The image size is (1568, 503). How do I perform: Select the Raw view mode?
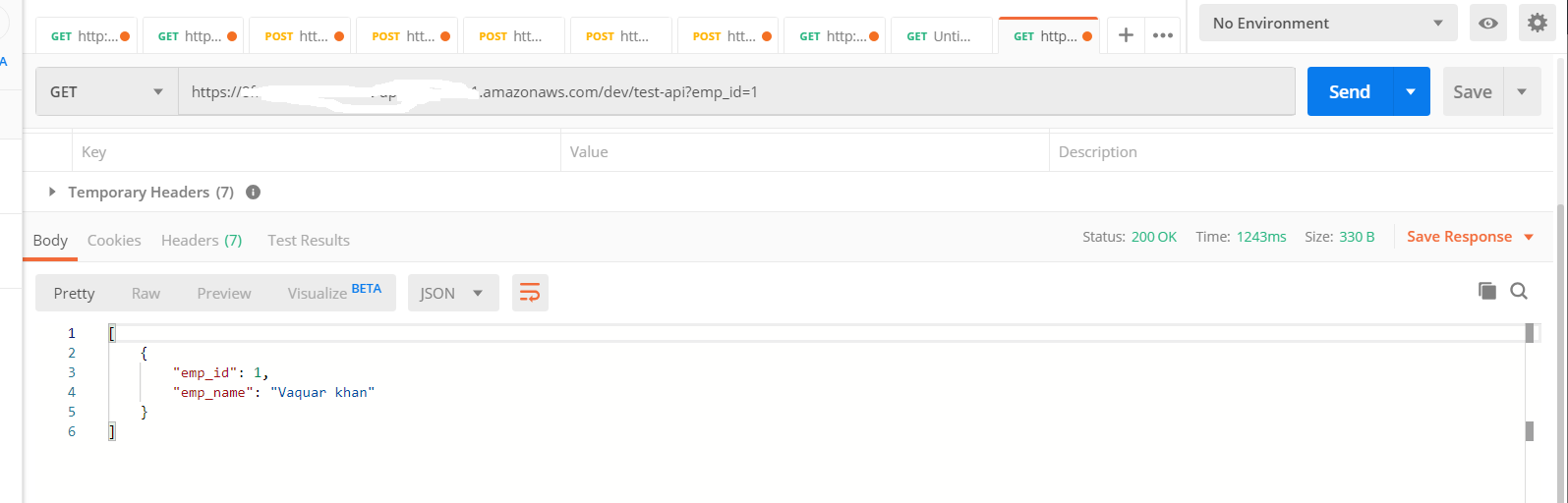pos(145,293)
